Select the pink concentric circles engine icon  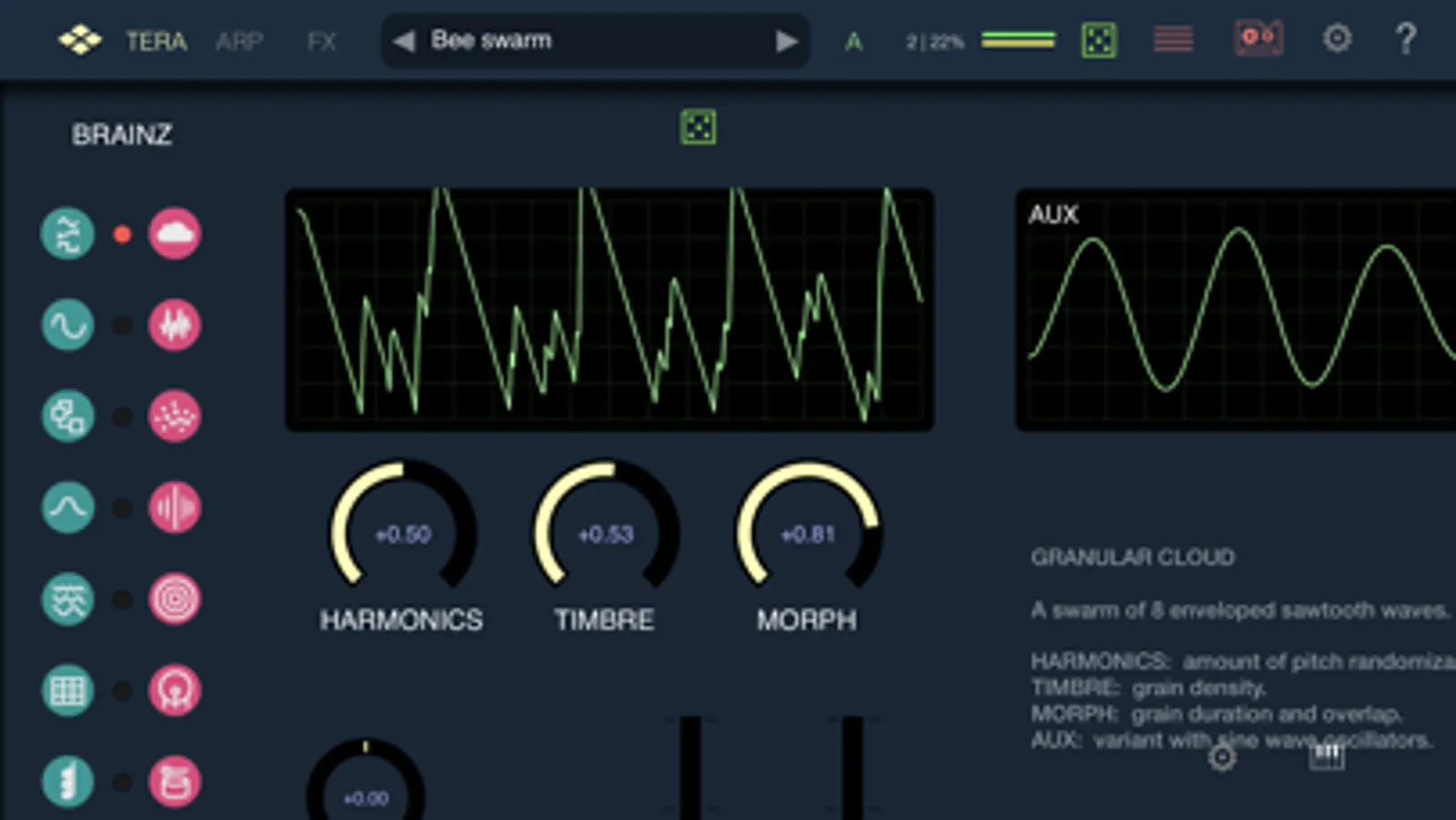pos(175,600)
